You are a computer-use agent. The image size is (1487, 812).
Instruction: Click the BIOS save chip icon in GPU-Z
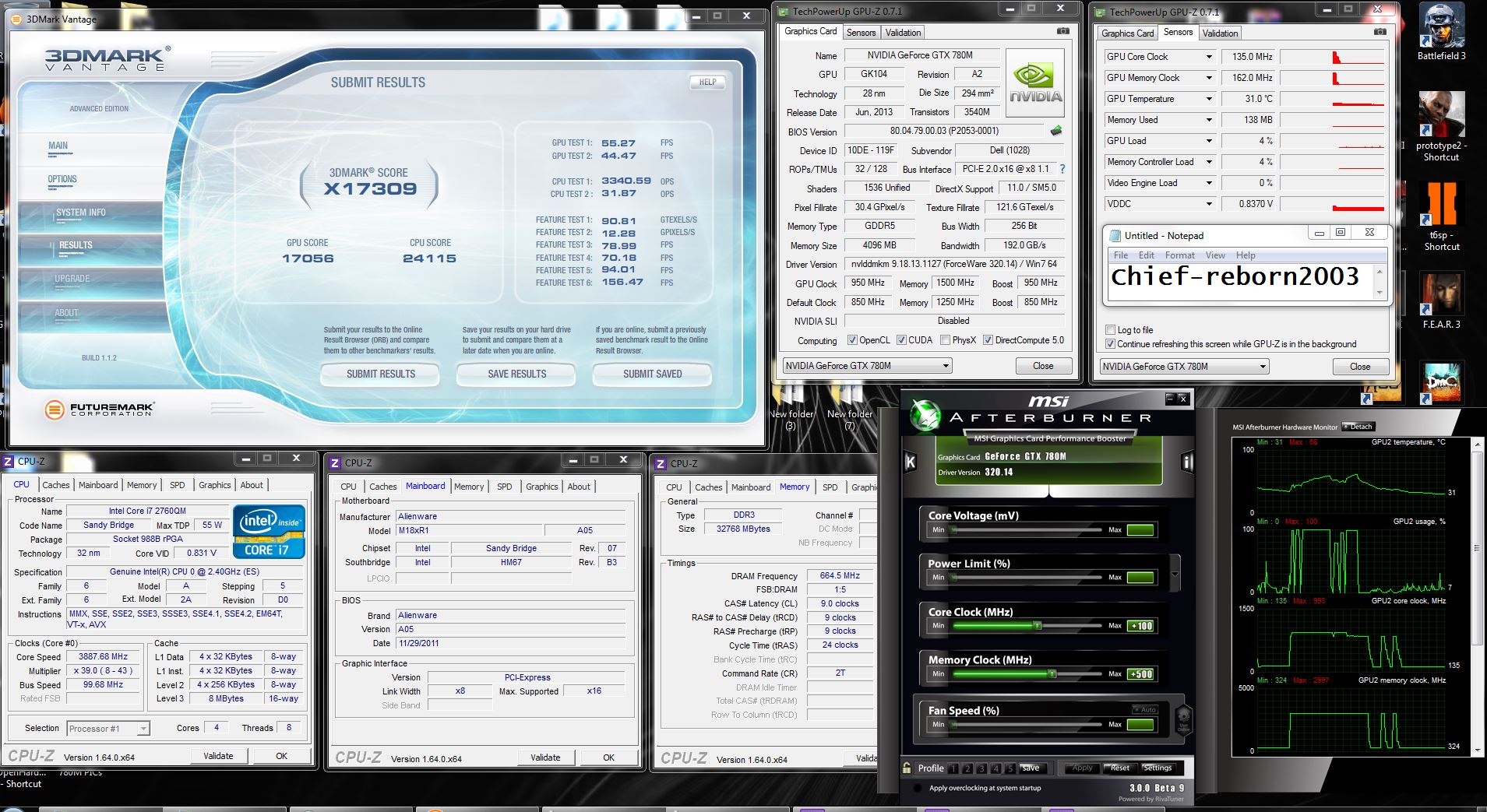[x=1056, y=131]
